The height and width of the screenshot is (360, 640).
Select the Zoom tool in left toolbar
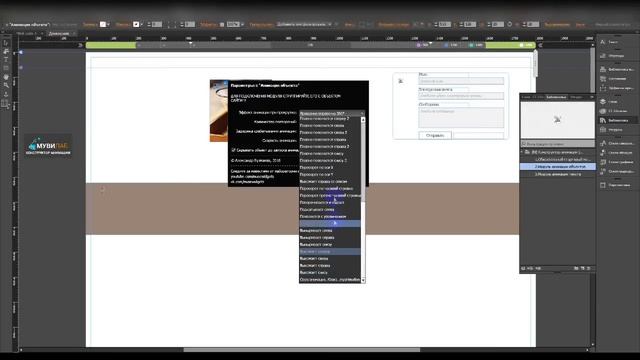pos(6,86)
